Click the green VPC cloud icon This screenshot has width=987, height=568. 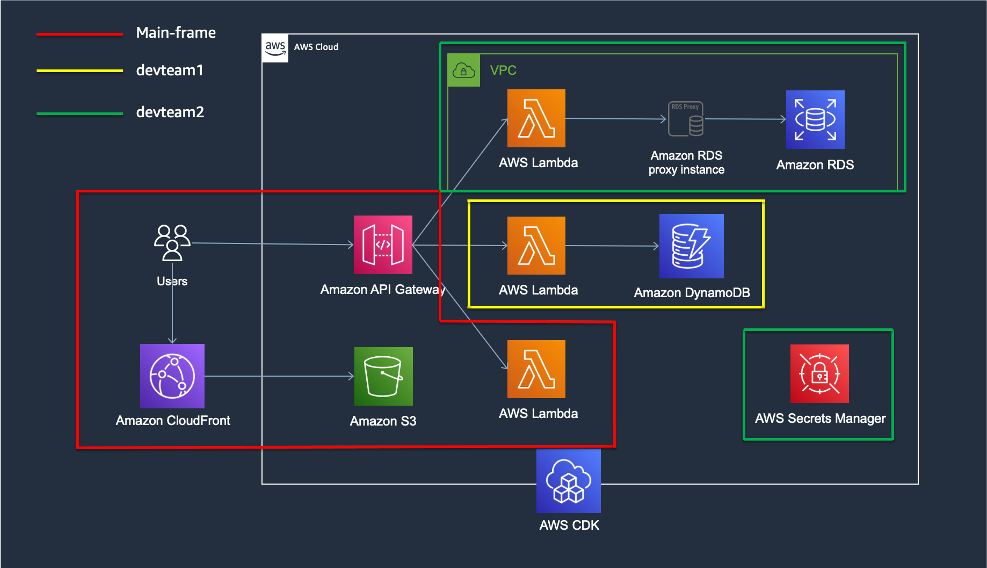pyautogui.click(x=463, y=70)
